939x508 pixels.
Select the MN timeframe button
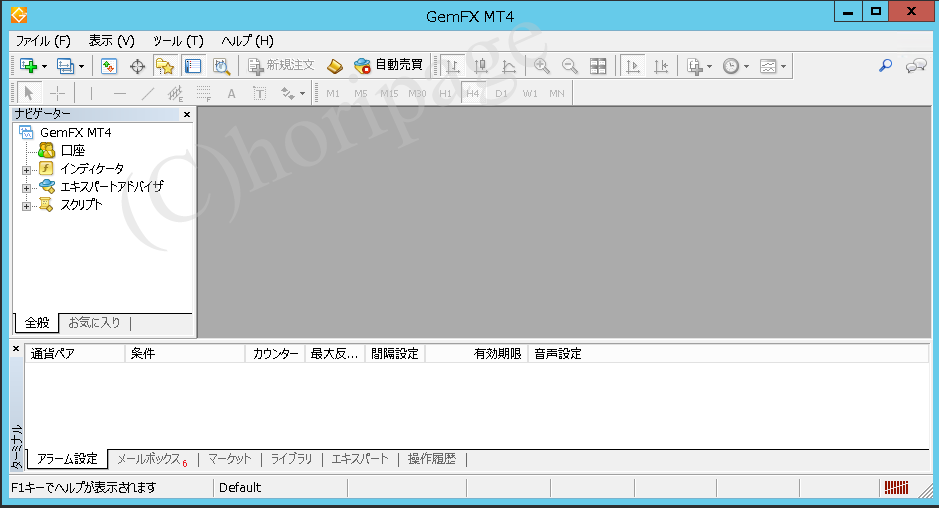[557, 93]
